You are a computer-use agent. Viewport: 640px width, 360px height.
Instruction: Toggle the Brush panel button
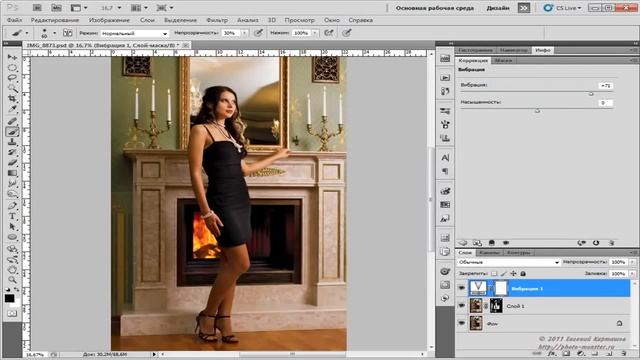click(x=68, y=33)
